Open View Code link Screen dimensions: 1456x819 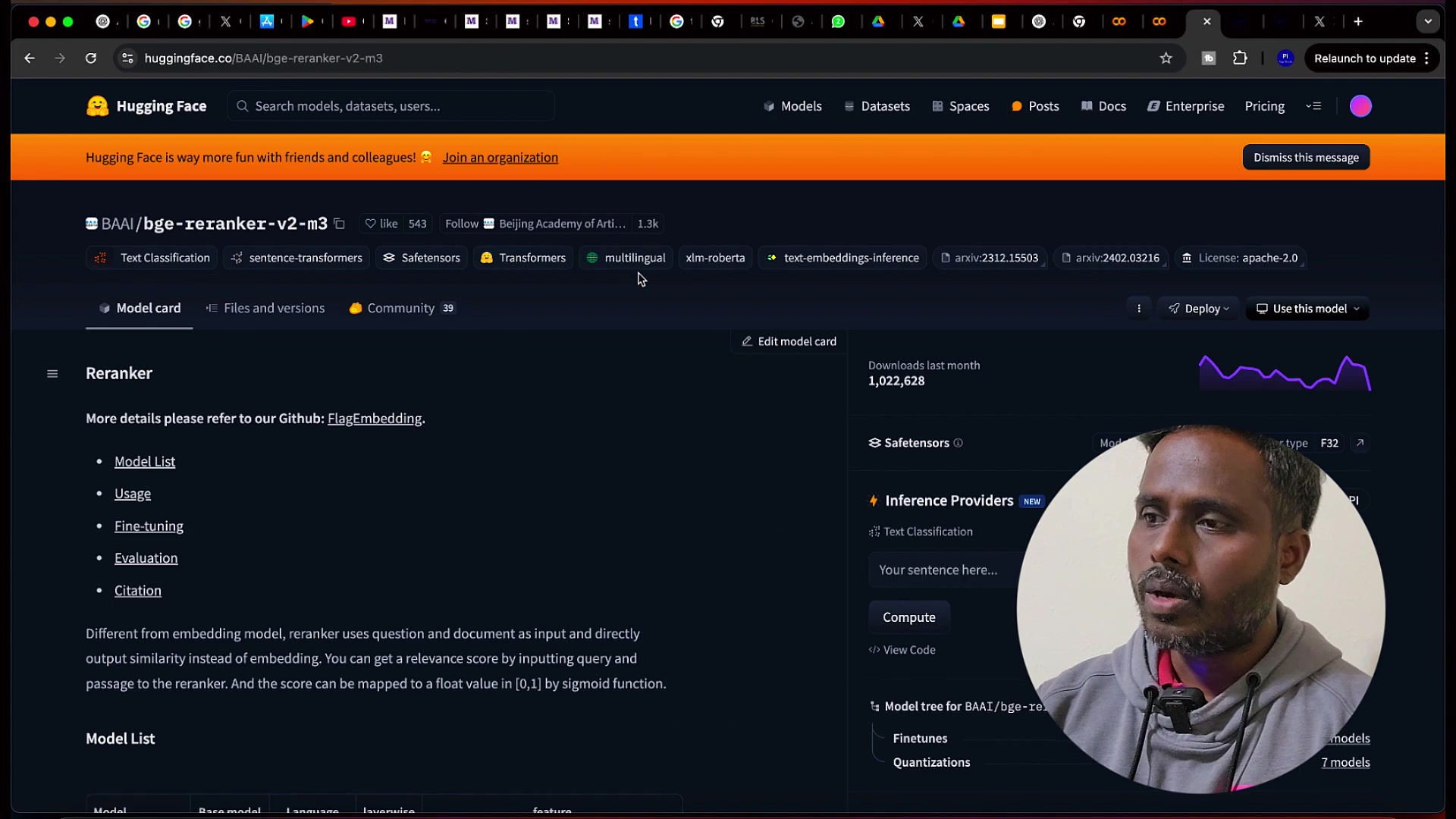tap(902, 650)
